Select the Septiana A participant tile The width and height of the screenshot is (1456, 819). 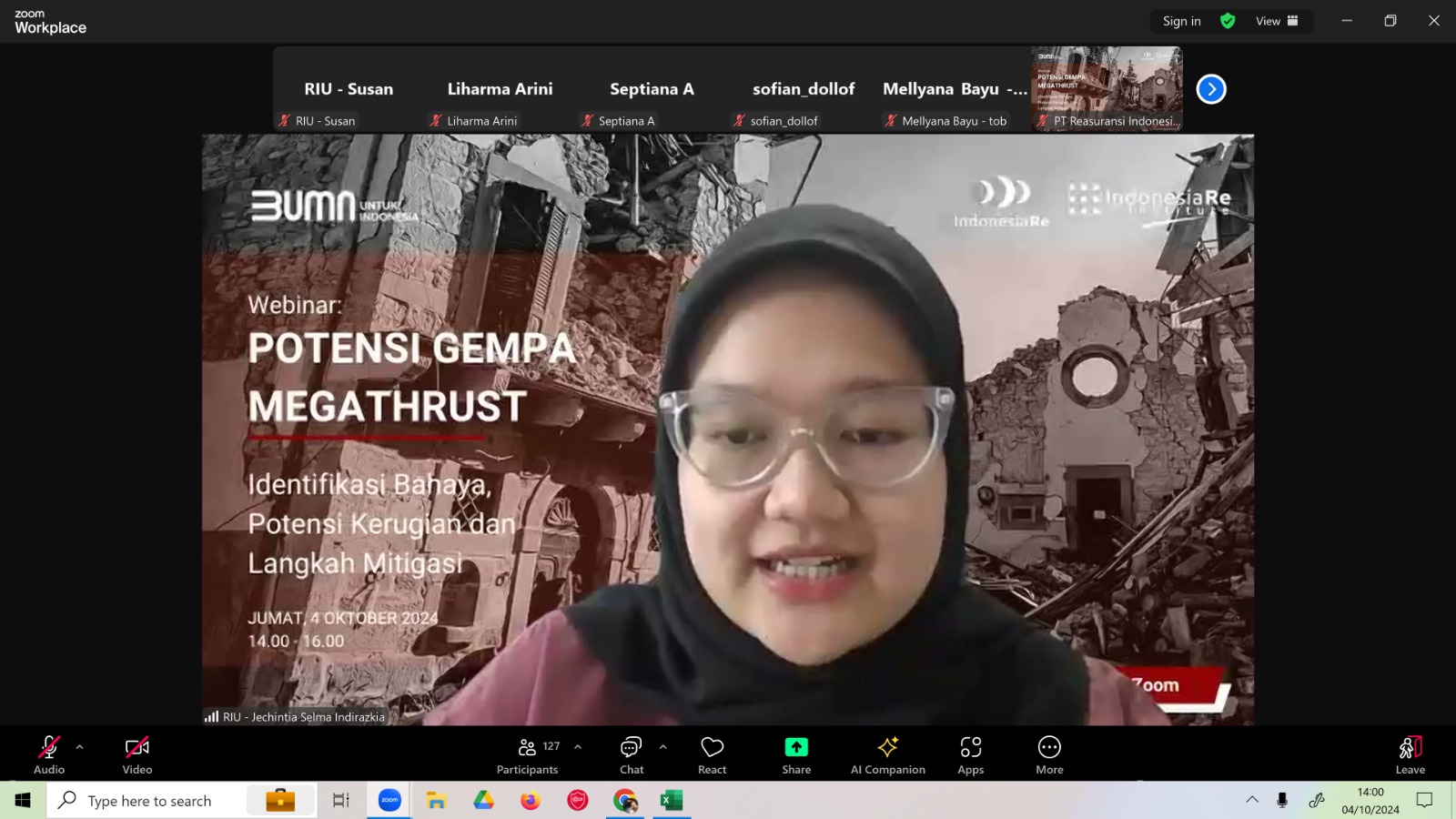(x=652, y=89)
